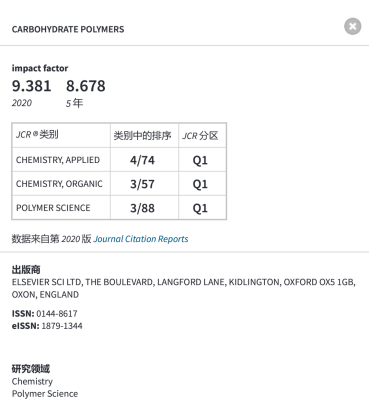Open the Journal Citation Reports link

pyautogui.click(x=141, y=239)
